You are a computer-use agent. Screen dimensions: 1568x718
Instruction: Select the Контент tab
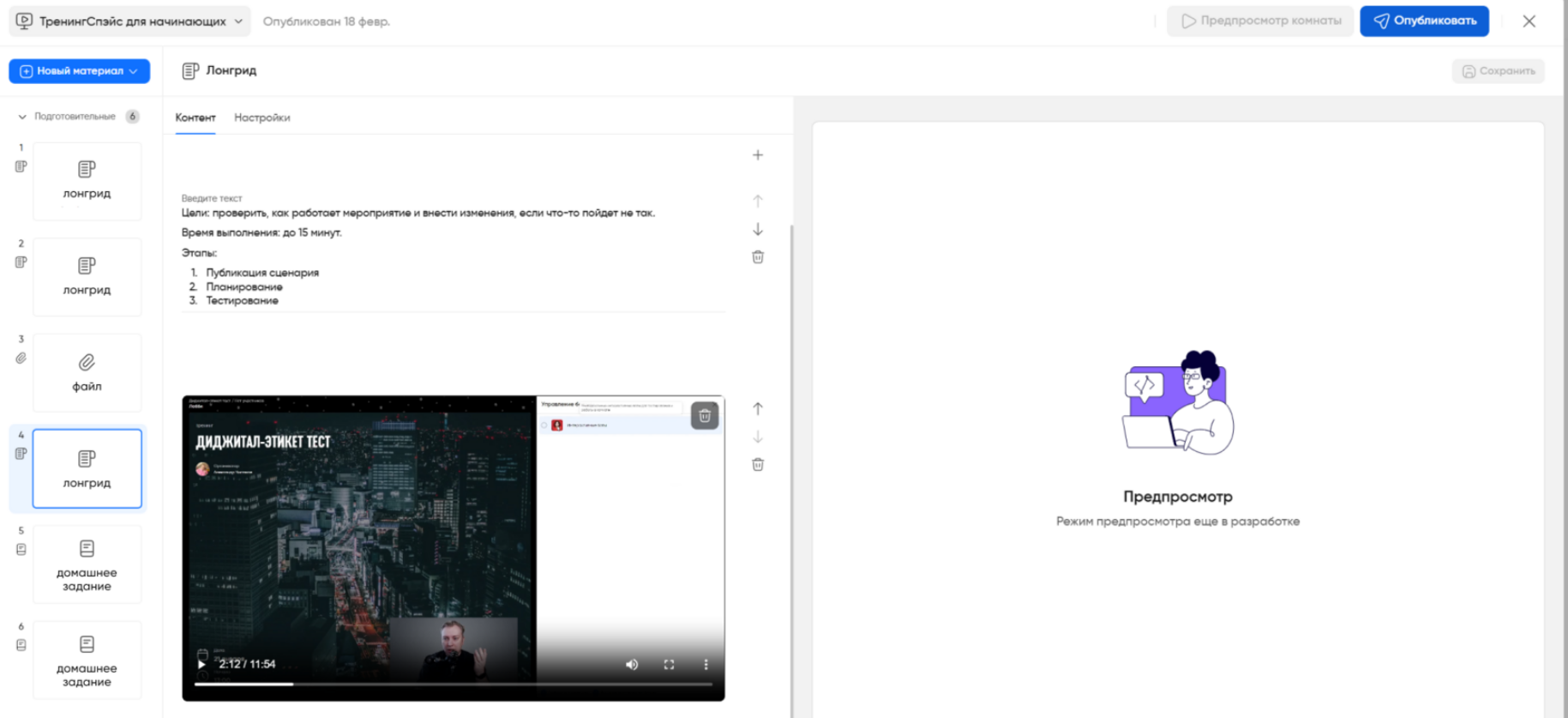195,118
